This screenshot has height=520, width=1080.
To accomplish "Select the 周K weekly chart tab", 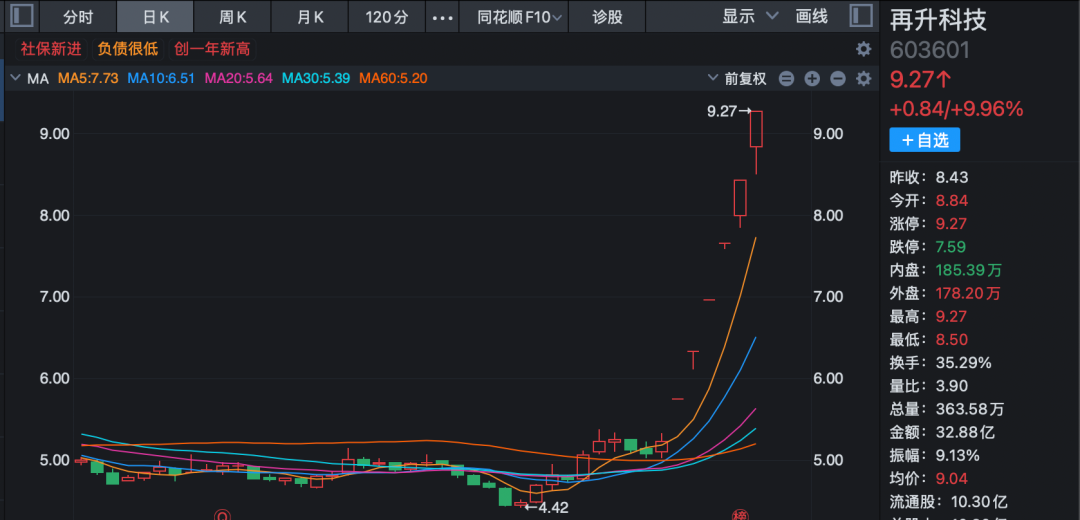I will click(x=233, y=17).
